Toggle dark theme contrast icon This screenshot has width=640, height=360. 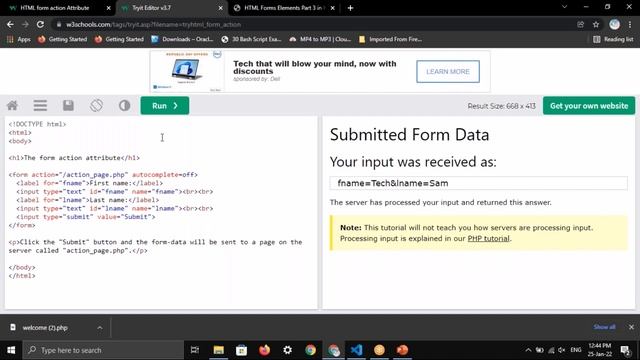click(124, 106)
